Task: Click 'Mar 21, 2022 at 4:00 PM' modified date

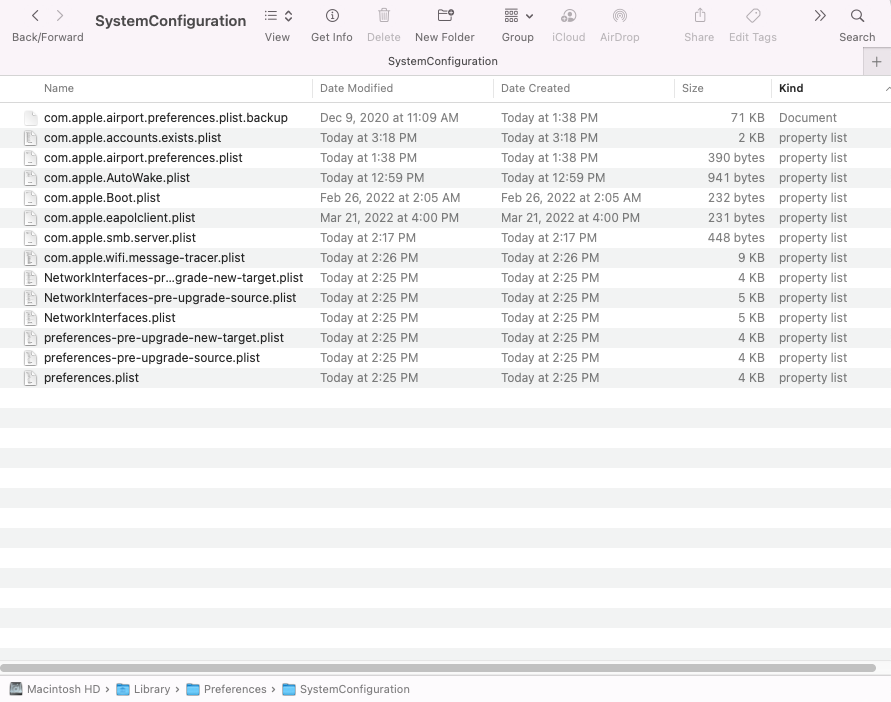Action: [389, 218]
